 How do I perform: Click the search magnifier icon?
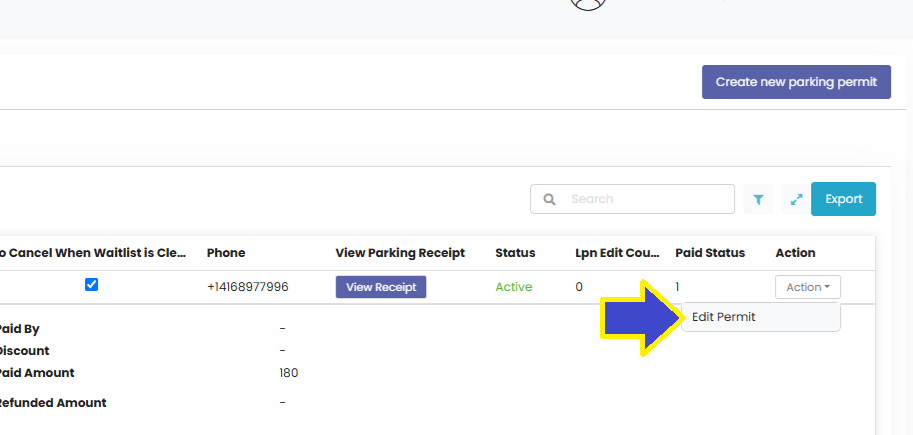click(549, 199)
